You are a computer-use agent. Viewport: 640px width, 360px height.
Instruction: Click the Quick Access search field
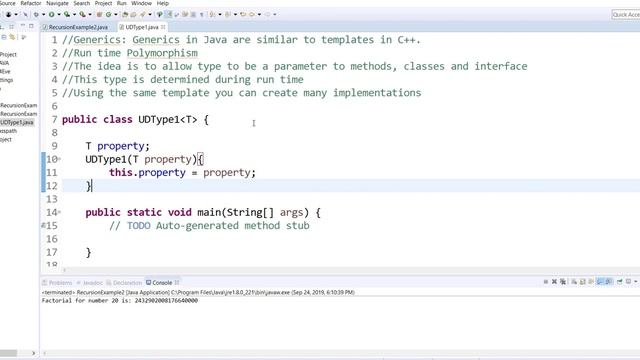[626, 14]
